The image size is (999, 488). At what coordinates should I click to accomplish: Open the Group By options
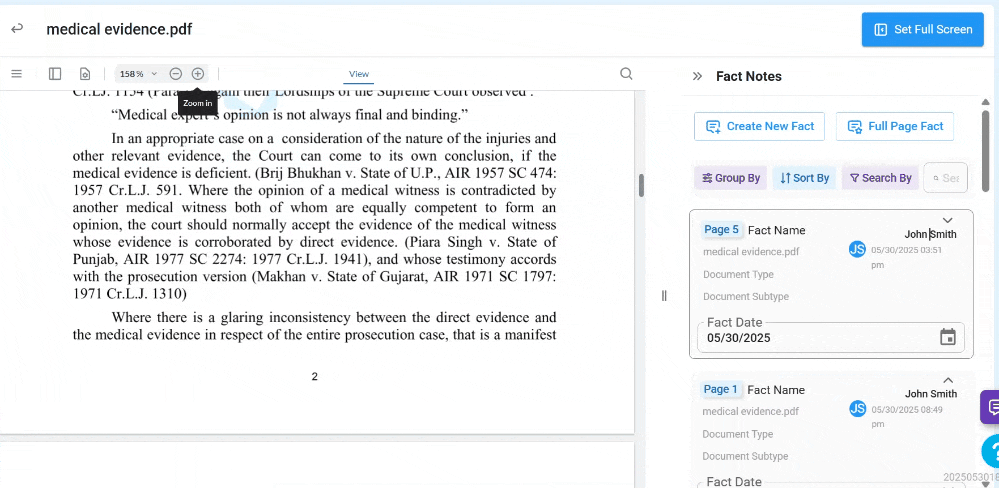[x=731, y=178]
